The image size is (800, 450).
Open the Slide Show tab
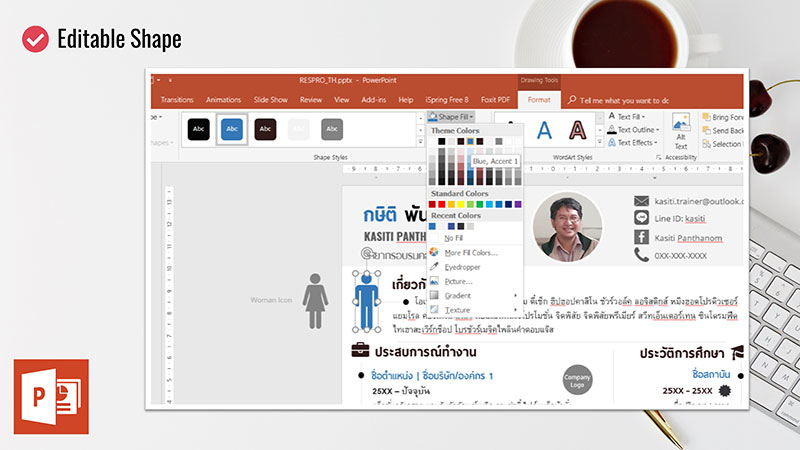(270, 100)
